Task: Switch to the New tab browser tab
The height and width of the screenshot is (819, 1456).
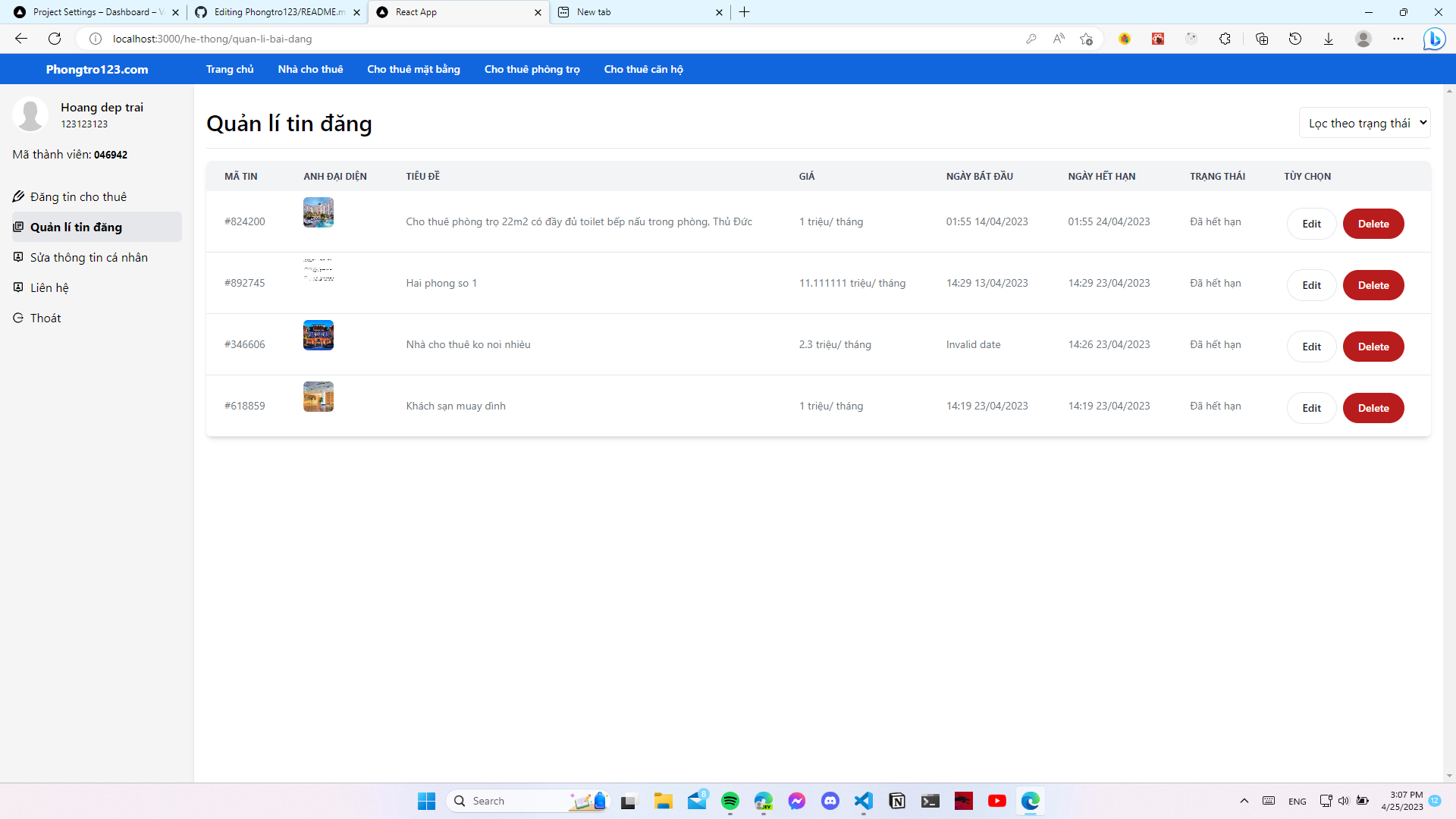Action: point(641,12)
